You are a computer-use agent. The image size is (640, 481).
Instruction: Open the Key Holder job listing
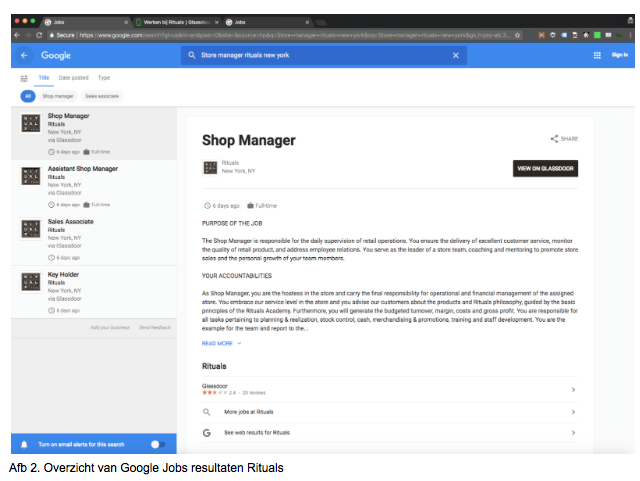pos(94,292)
